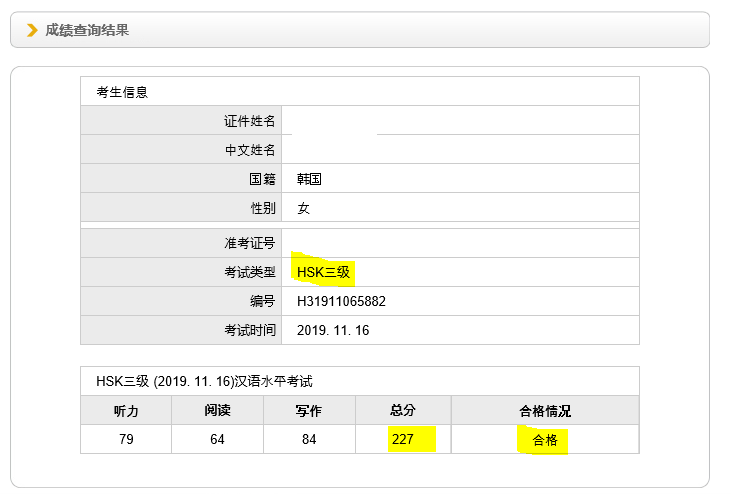Click the 合格情况 column header
Viewport: 731px width, 494px height.
545,411
